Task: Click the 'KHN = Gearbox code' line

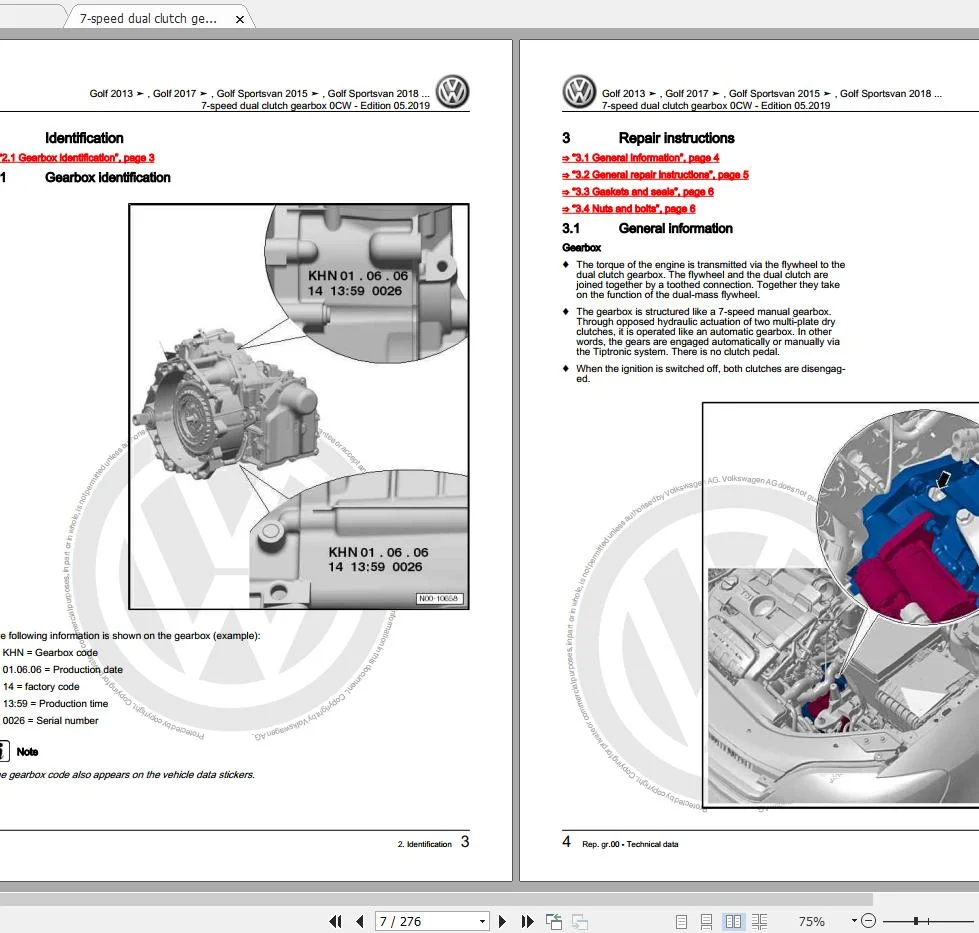Action: click(50, 653)
